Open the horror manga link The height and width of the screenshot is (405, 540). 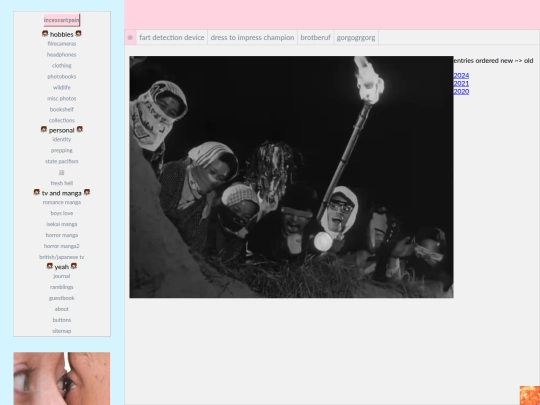pos(62,236)
